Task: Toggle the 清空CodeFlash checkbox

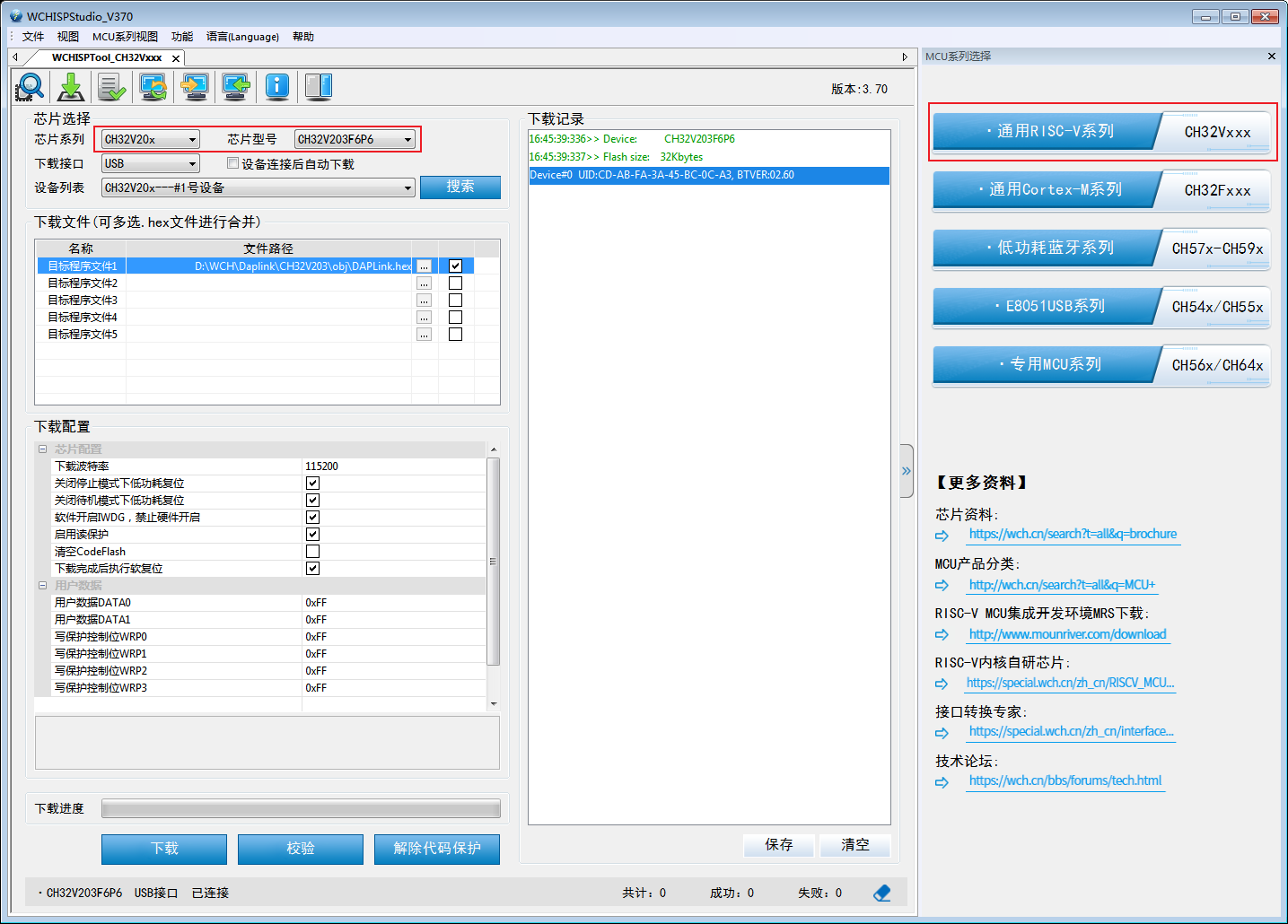Action: click(312, 552)
